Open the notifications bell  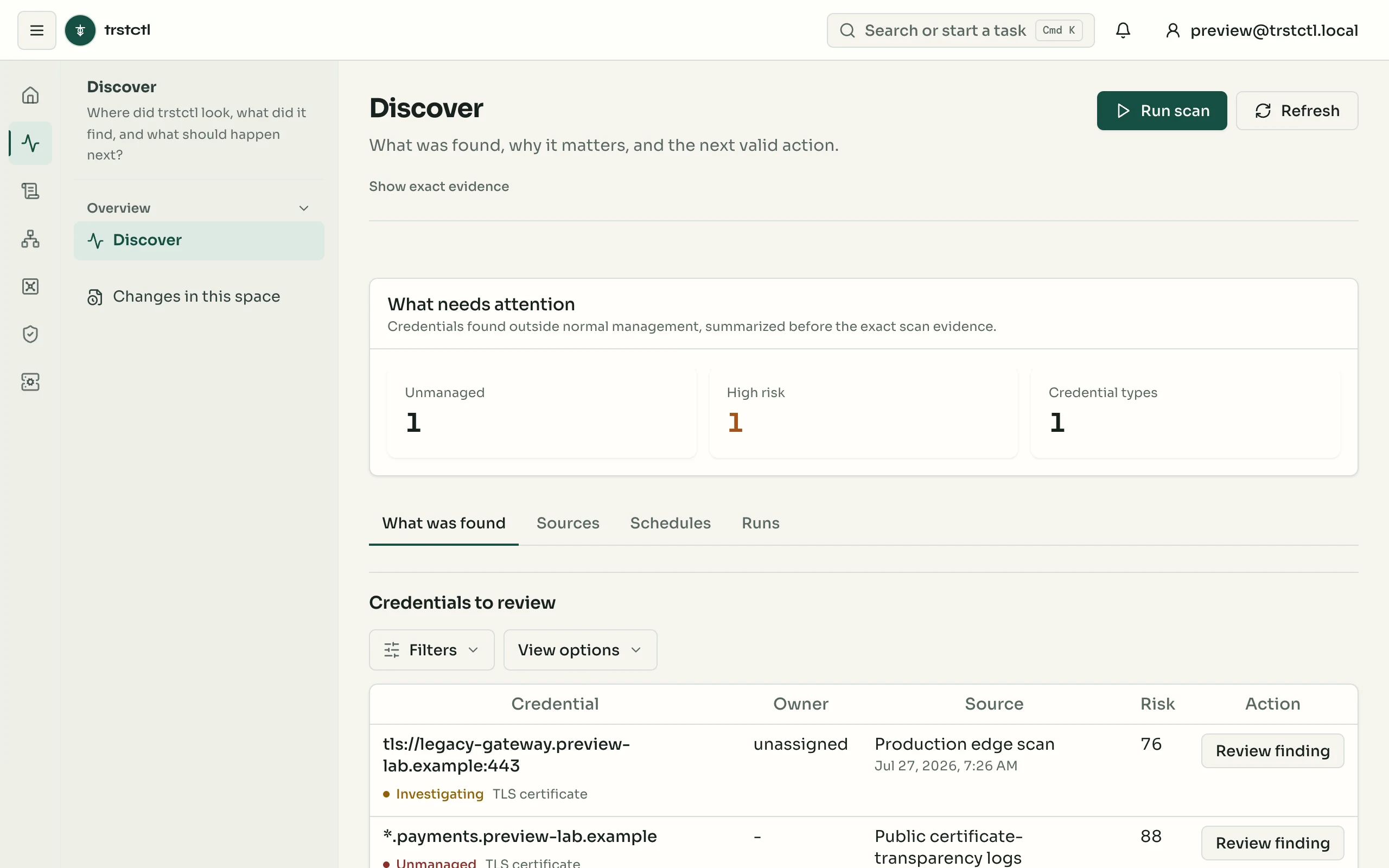[1123, 30]
